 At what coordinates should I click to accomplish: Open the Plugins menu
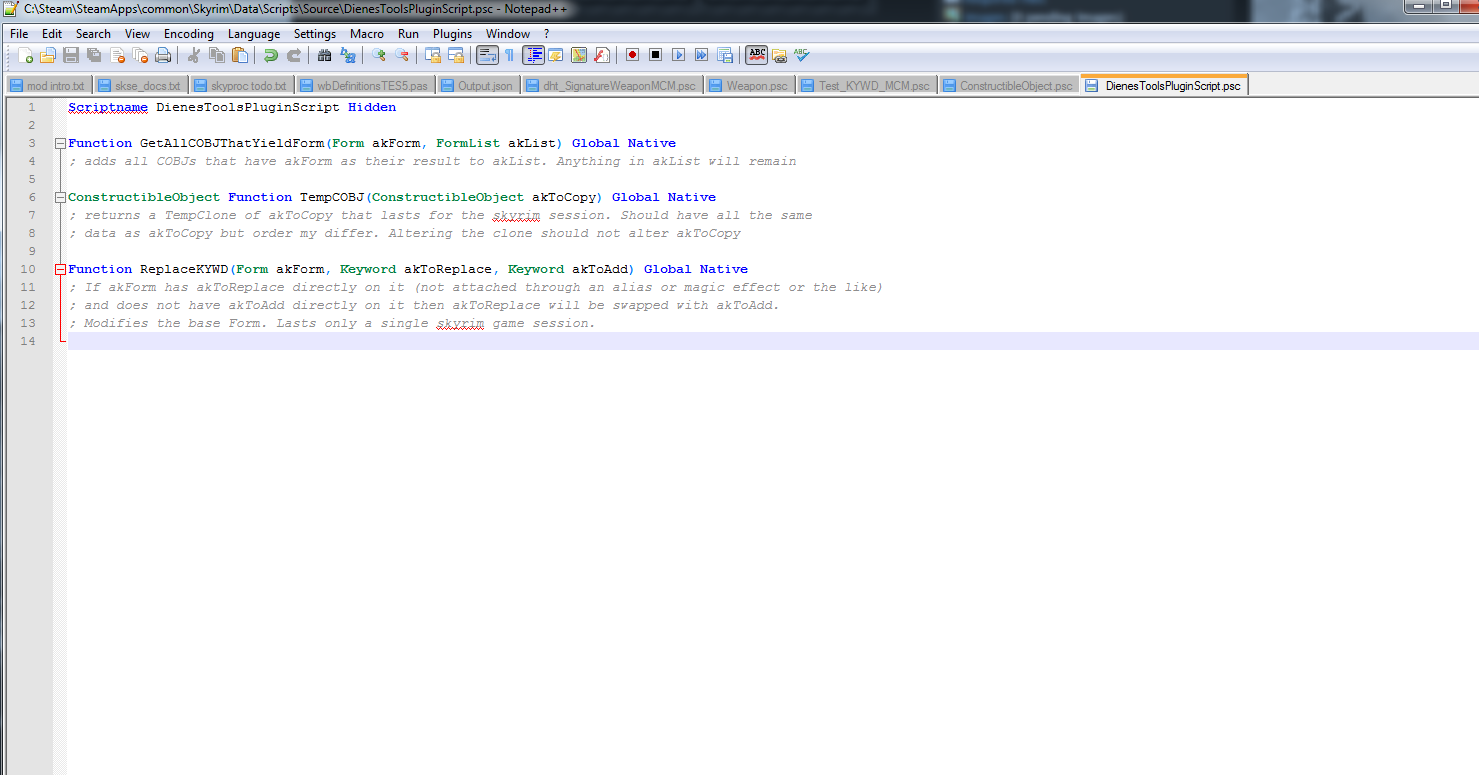click(x=452, y=34)
